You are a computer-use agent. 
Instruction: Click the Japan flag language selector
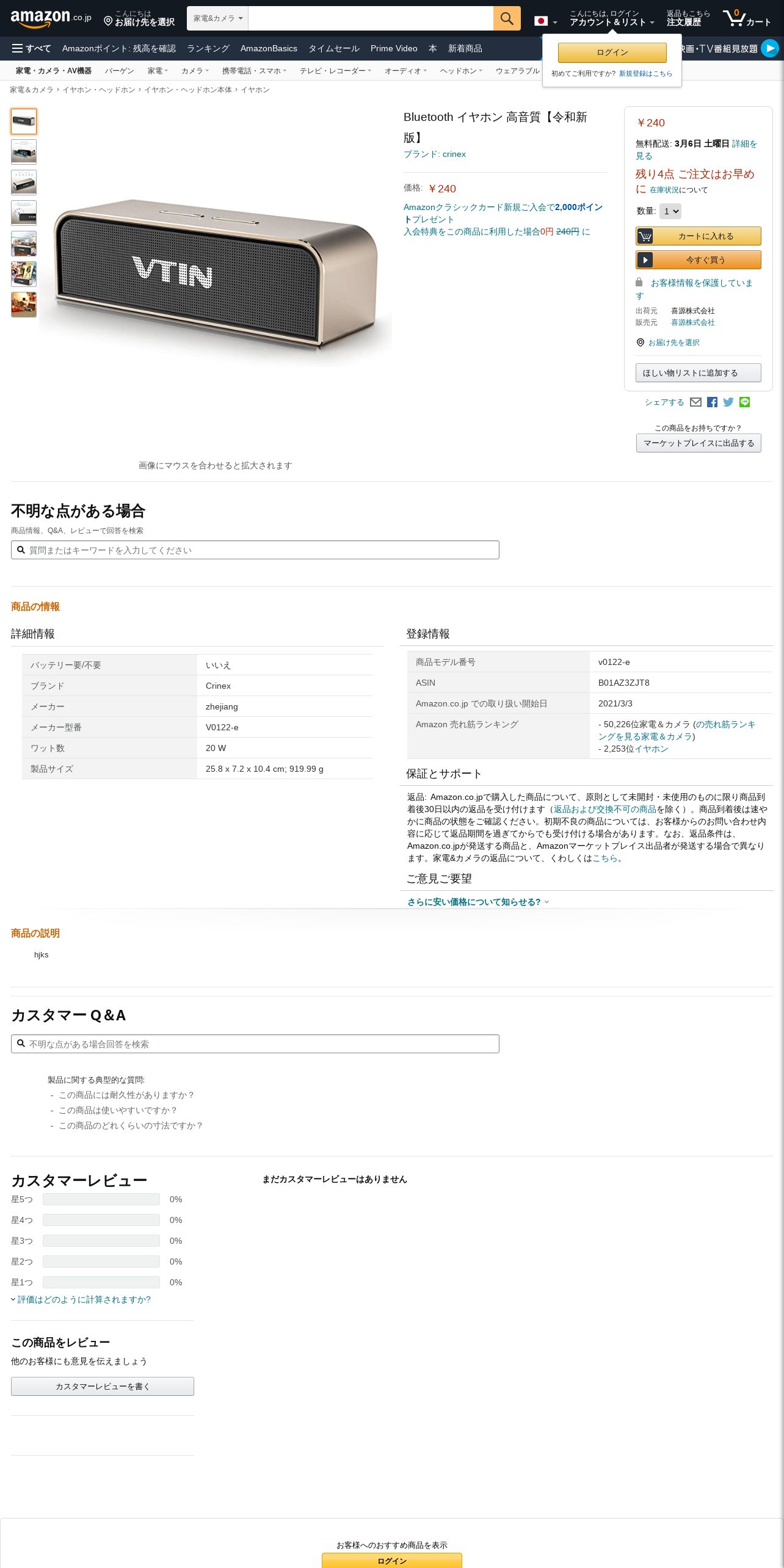(545, 21)
